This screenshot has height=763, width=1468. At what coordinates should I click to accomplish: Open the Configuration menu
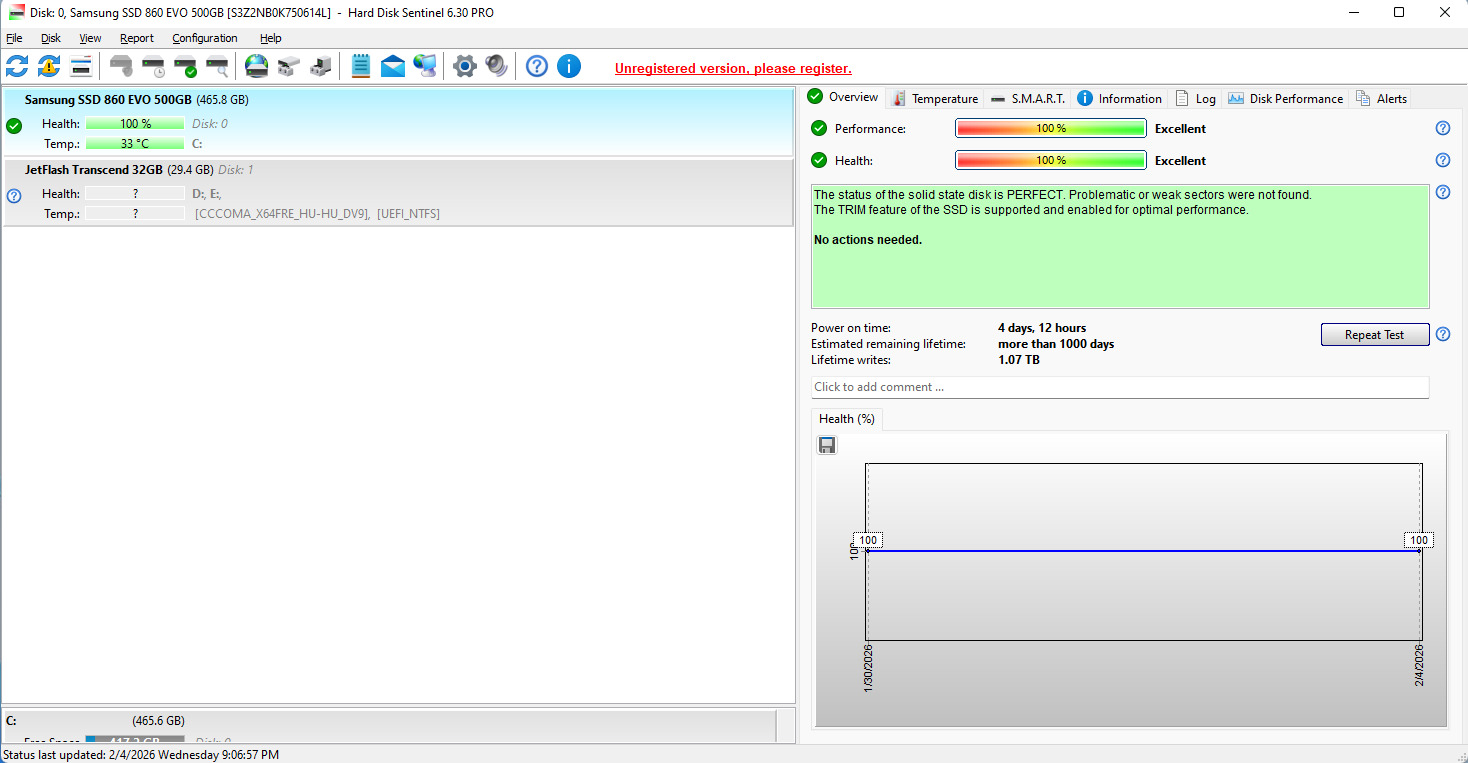(x=205, y=38)
